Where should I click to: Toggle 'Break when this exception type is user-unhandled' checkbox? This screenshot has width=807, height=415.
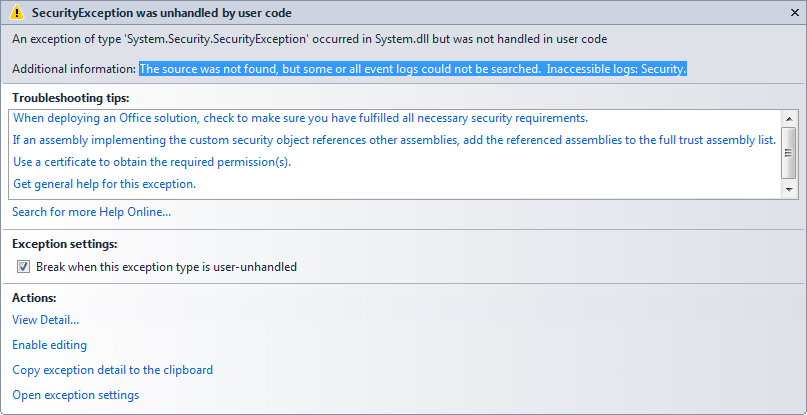pos(23,267)
